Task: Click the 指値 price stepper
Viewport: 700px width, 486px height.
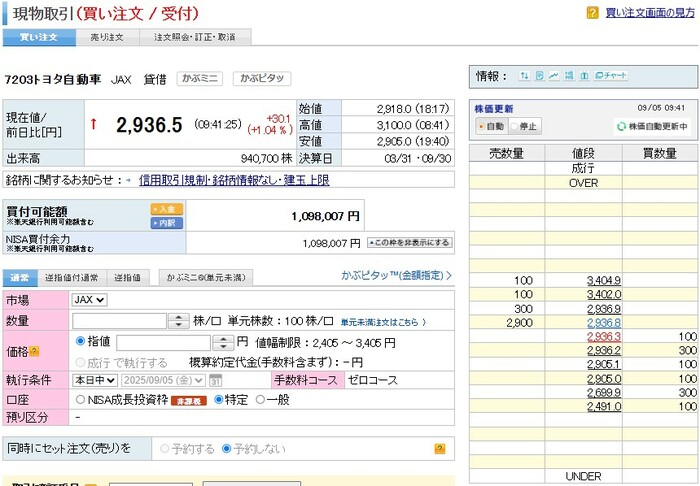Action: pyautogui.click(x=223, y=343)
